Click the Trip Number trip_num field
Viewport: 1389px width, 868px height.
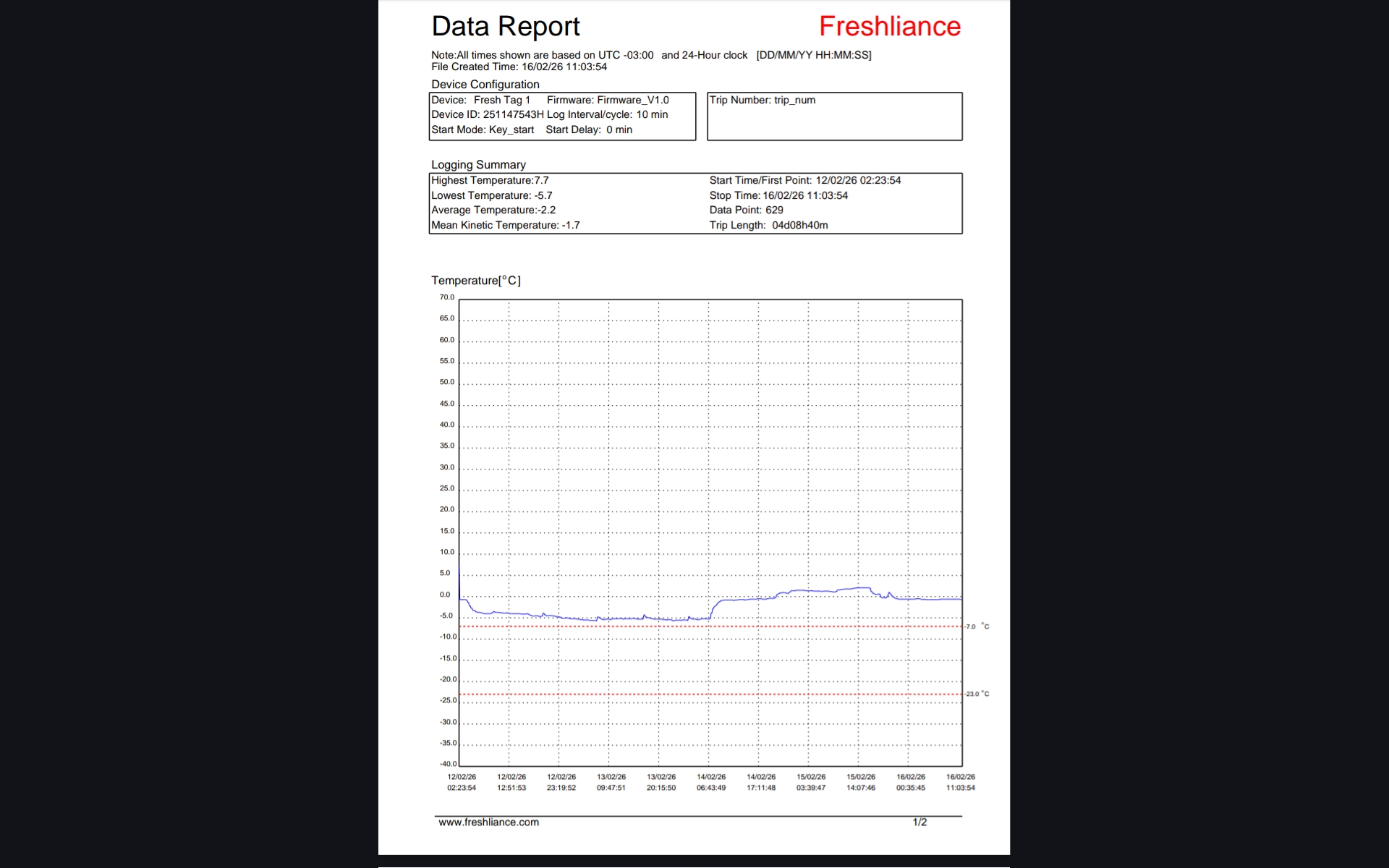pos(762,100)
